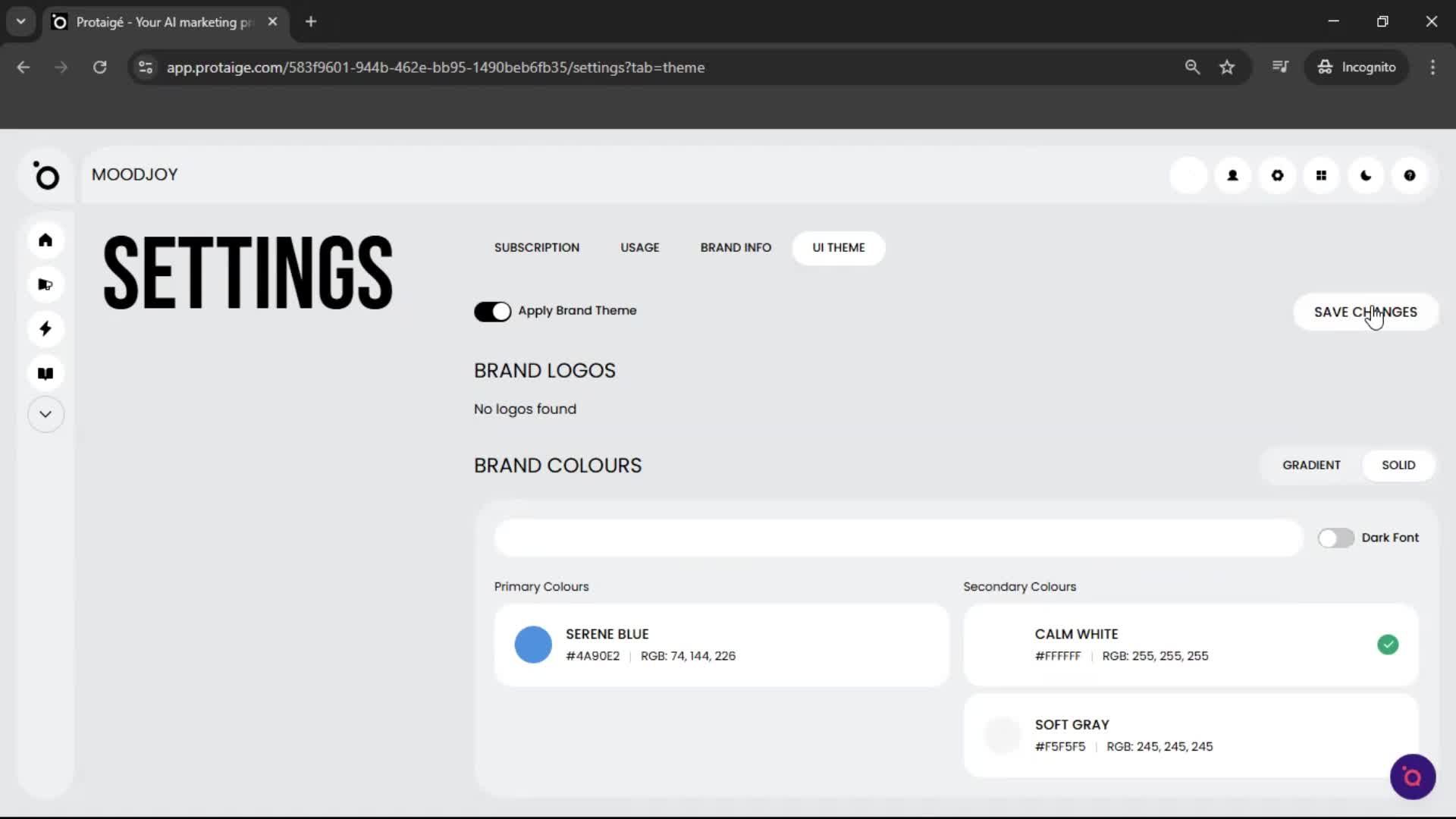This screenshot has height=819, width=1456.
Task: Open the user profile icon
Action: tap(1232, 175)
